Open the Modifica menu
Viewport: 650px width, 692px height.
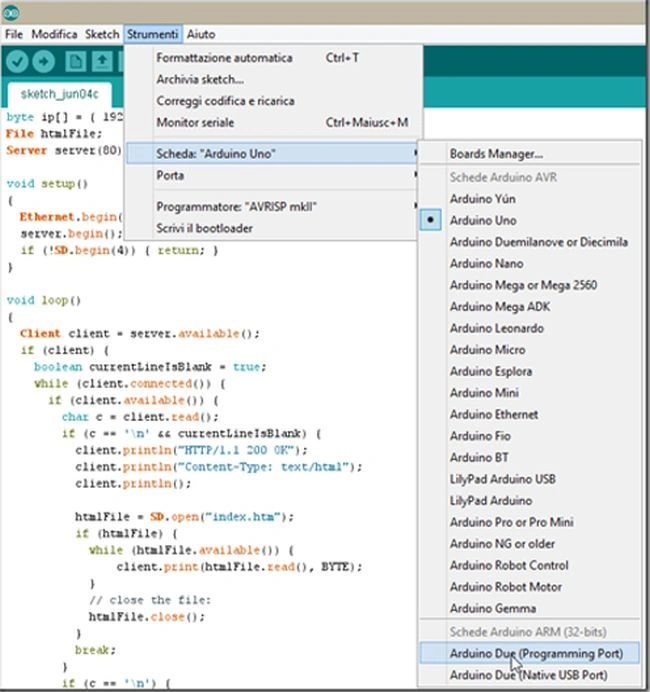(54, 34)
